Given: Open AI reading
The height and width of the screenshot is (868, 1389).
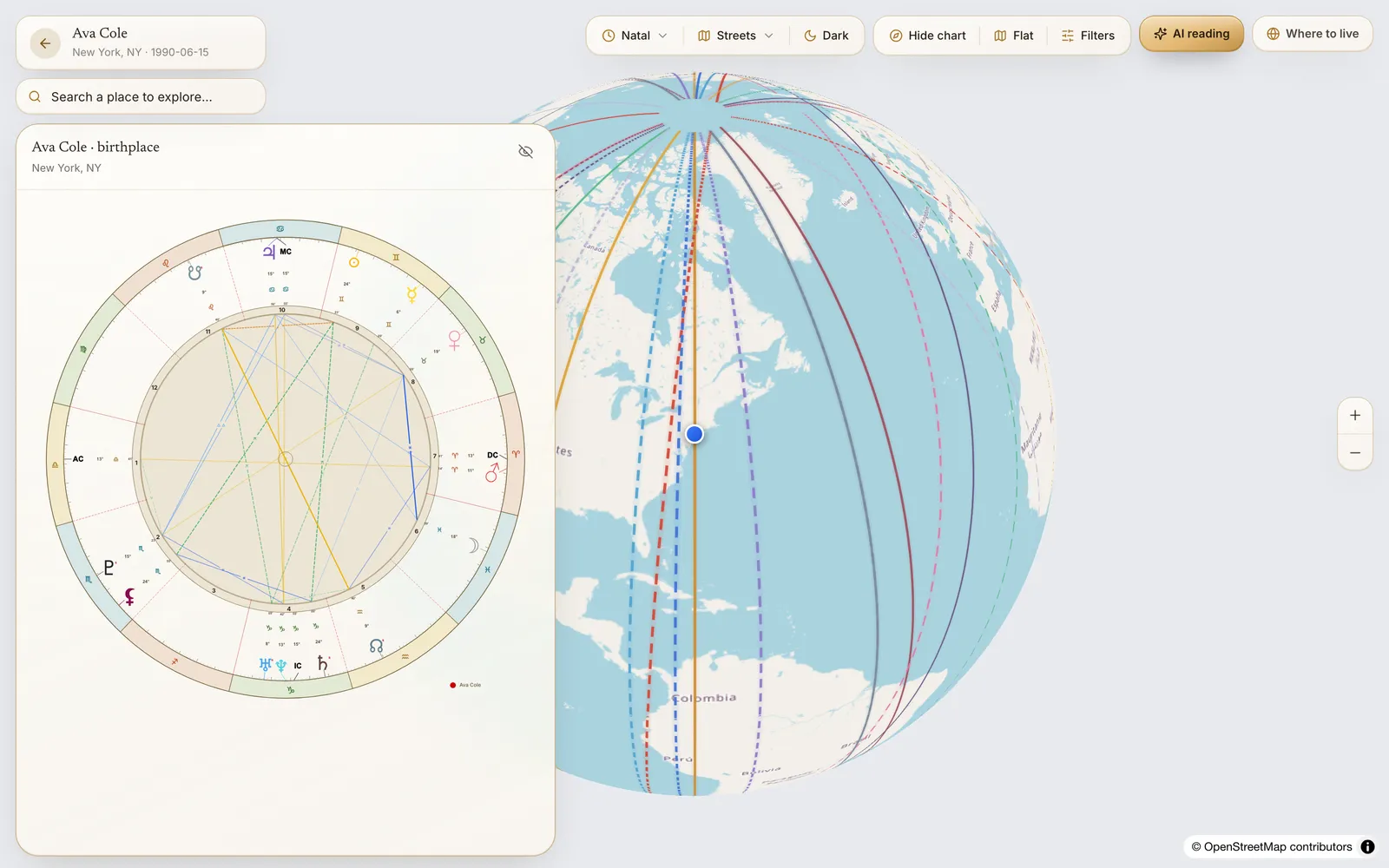Looking at the screenshot, I should point(1191,34).
